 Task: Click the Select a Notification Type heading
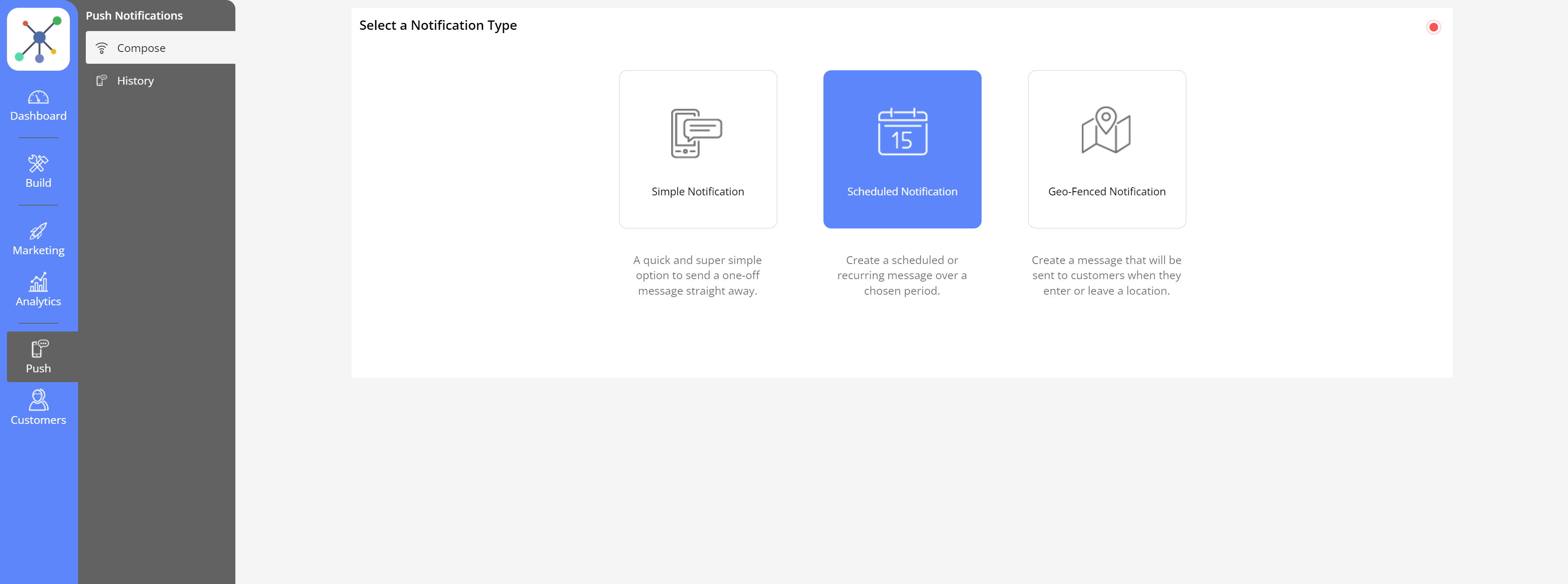438,25
